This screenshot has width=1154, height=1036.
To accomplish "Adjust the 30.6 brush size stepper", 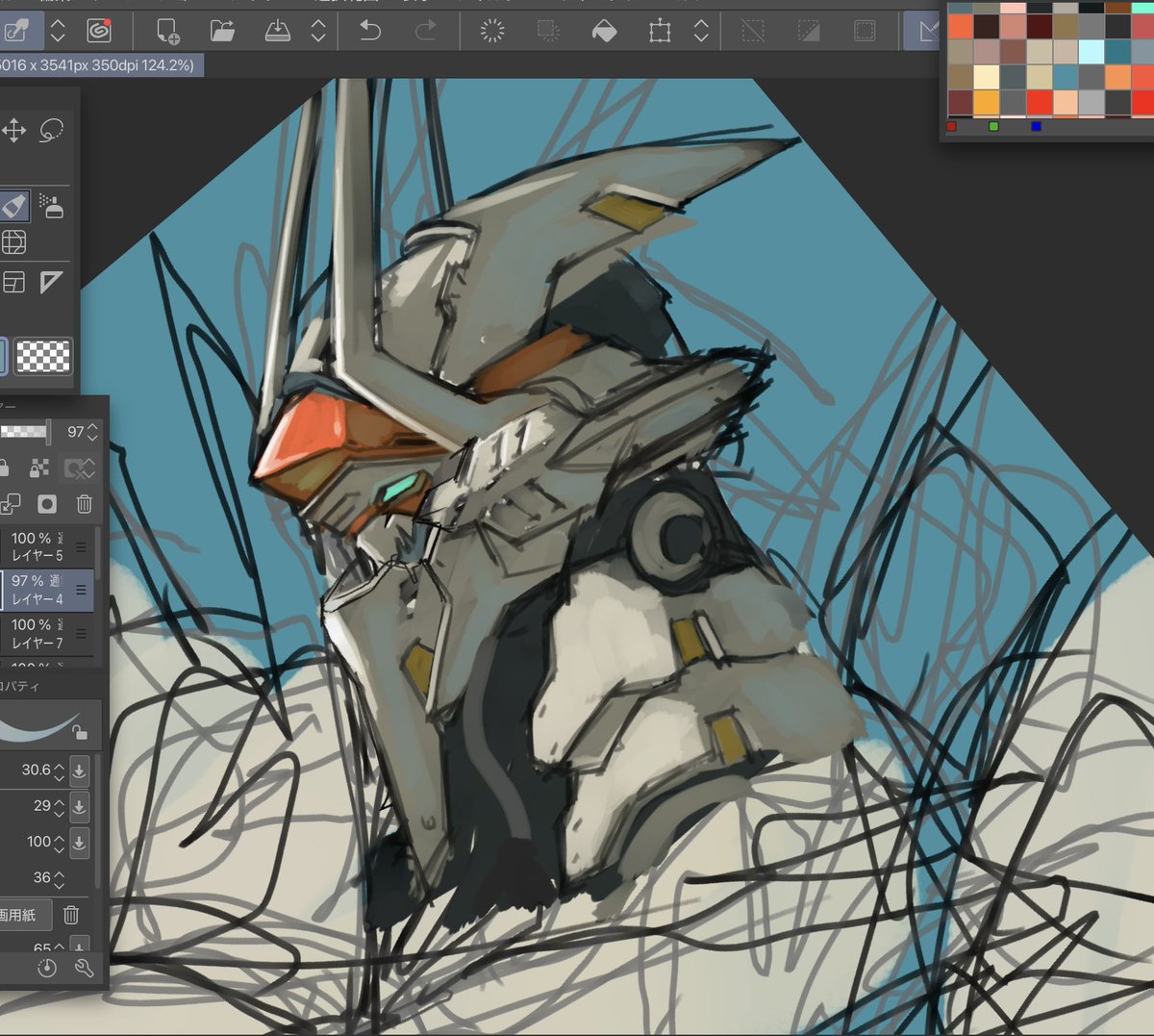I will (x=59, y=771).
